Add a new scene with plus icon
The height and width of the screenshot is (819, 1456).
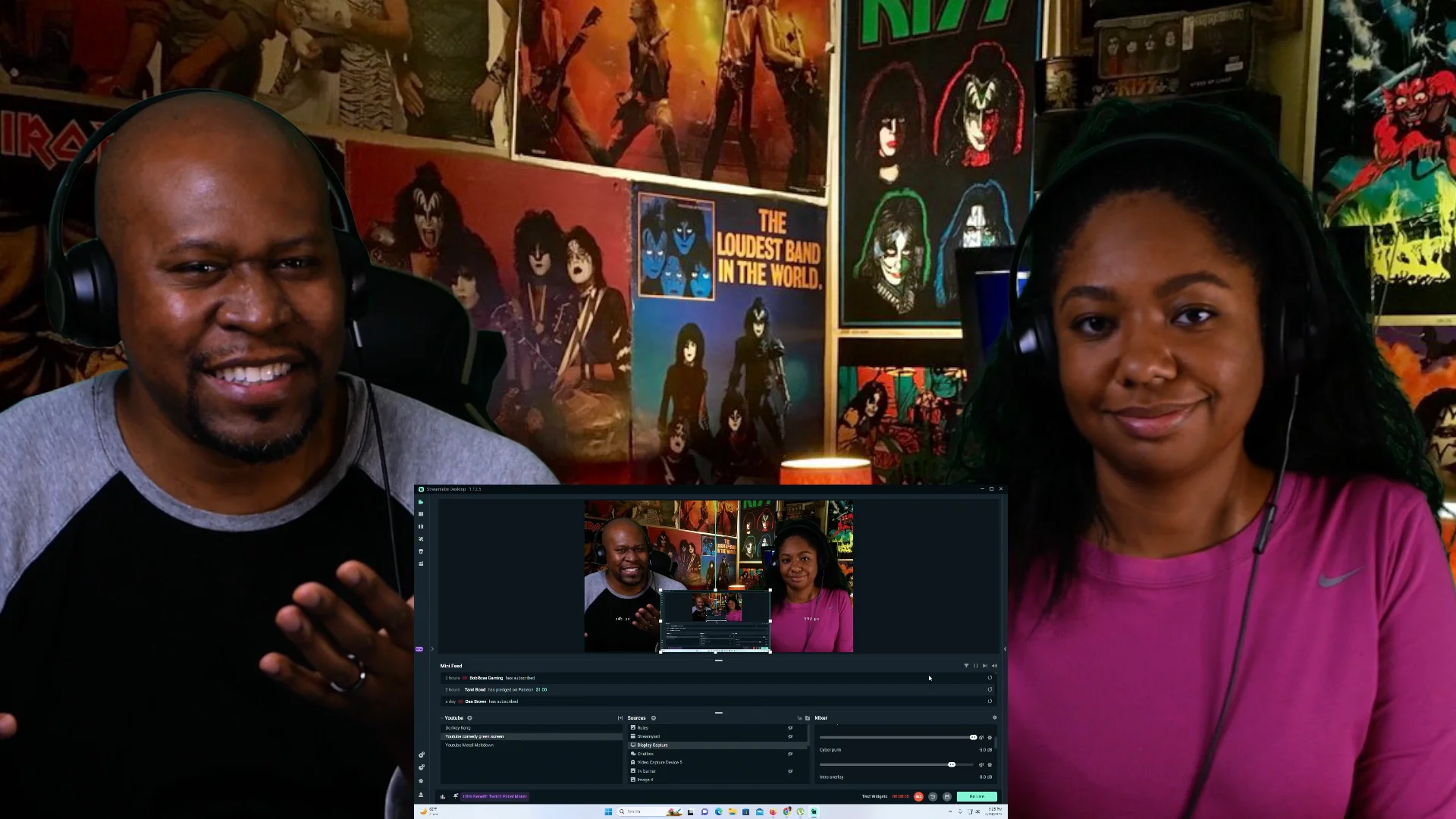coord(469,718)
